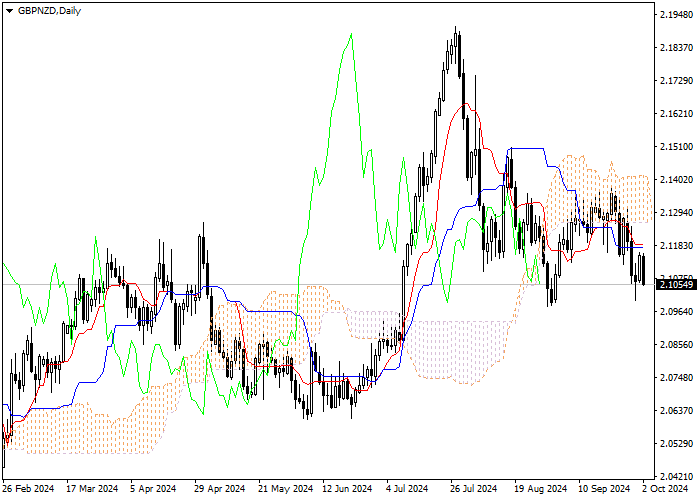Select the 2.15100 price axis label

pyautogui.click(x=676, y=147)
